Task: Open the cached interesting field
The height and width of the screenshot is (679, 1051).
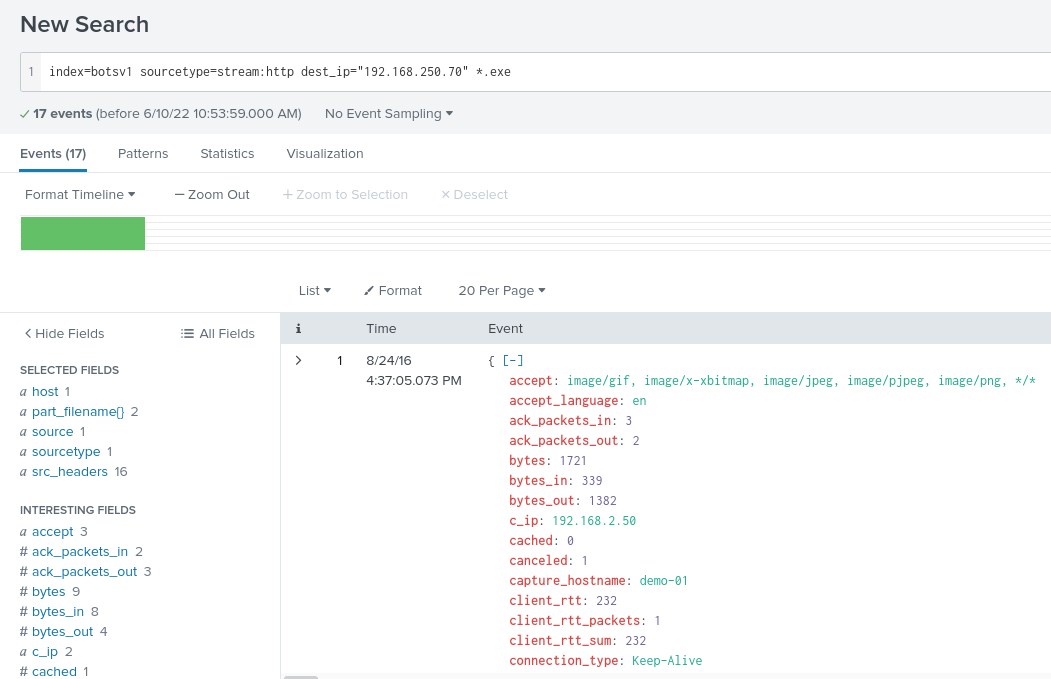Action: (x=54, y=672)
